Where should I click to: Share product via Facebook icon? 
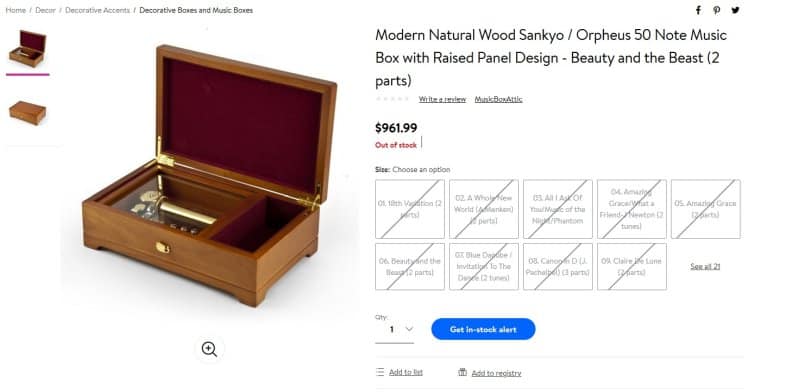click(698, 10)
